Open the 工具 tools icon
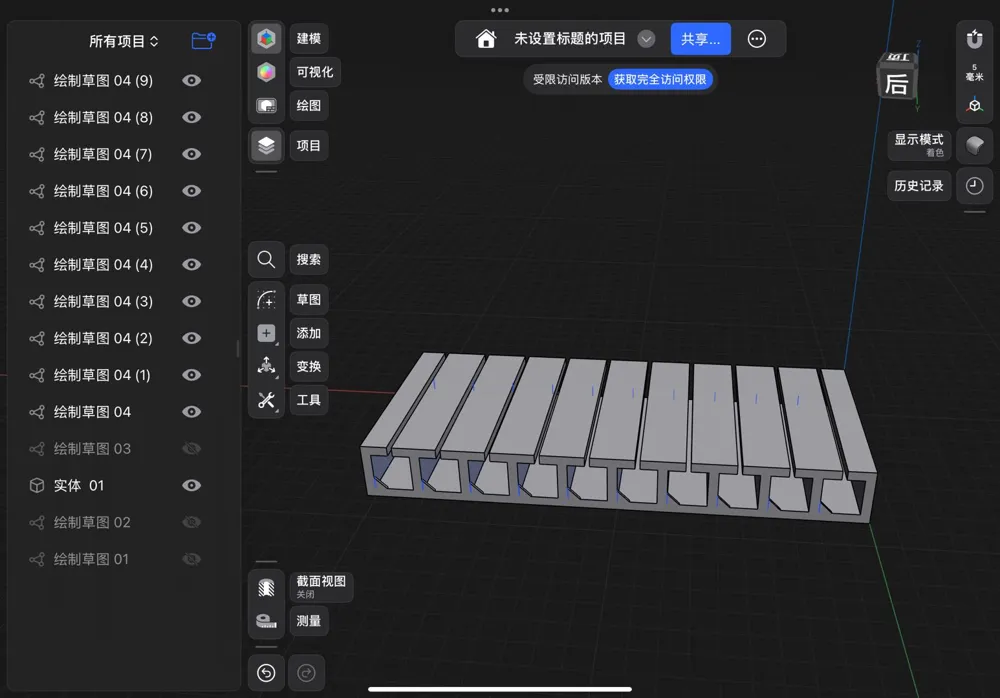Viewport: 1000px width, 698px height. 266,400
